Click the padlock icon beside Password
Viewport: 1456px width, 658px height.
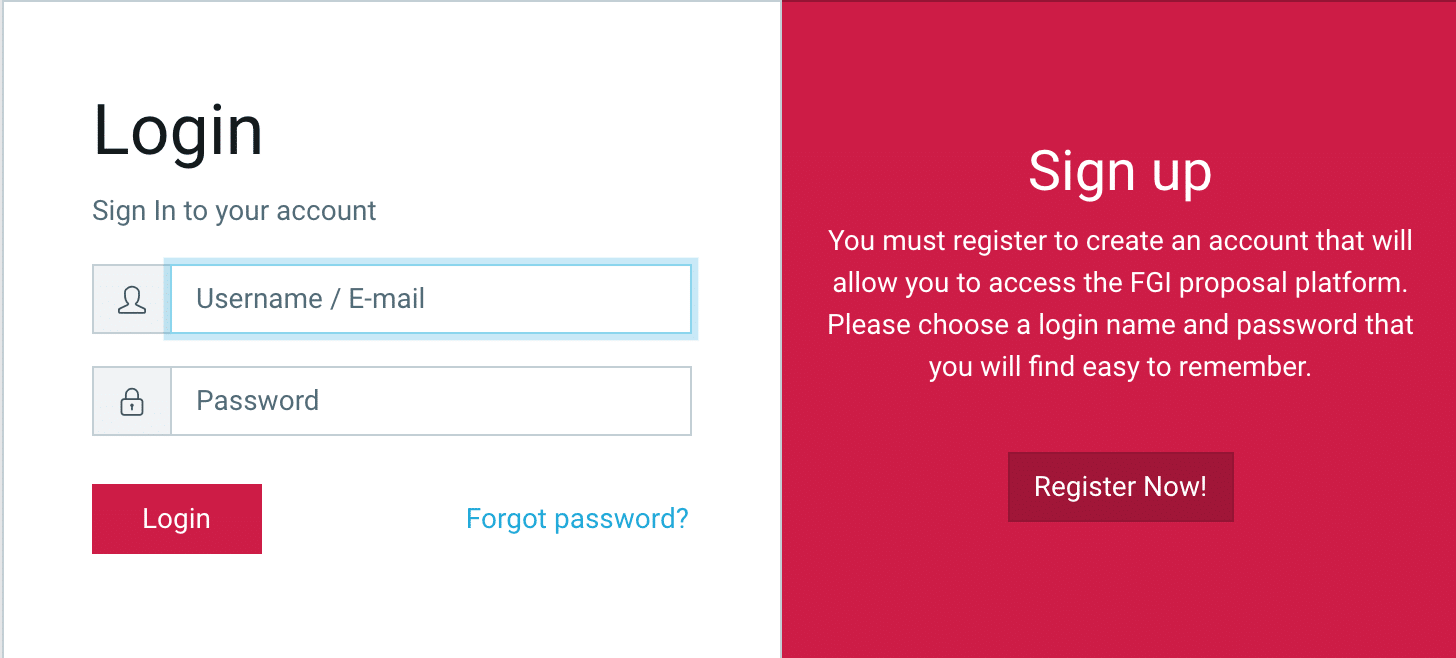132,402
